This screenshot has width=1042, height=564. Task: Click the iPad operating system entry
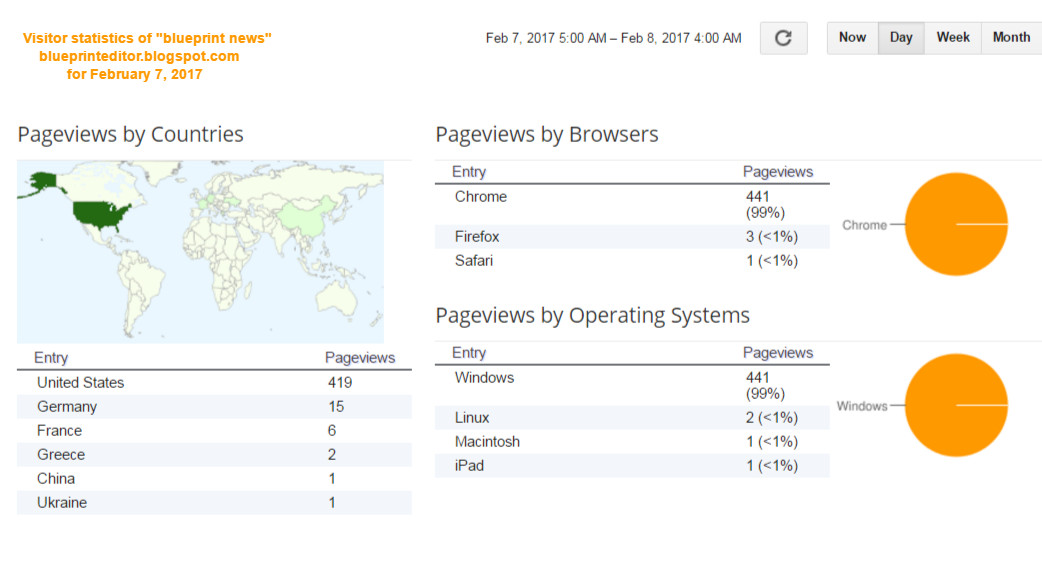click(469, 465)
